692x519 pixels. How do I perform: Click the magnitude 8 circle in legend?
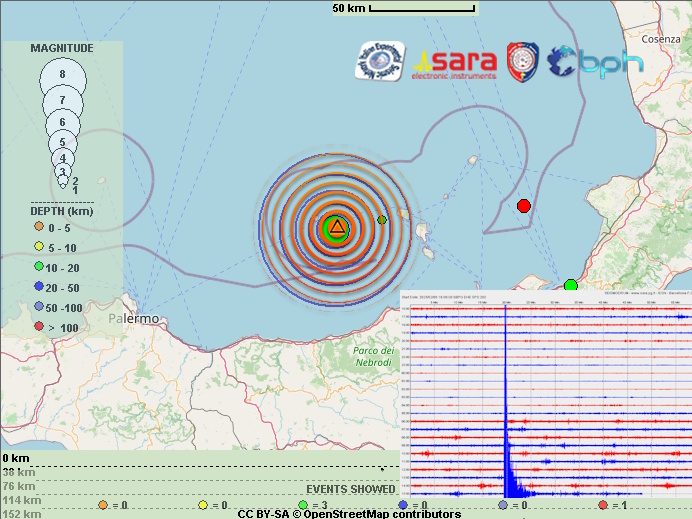63,75
